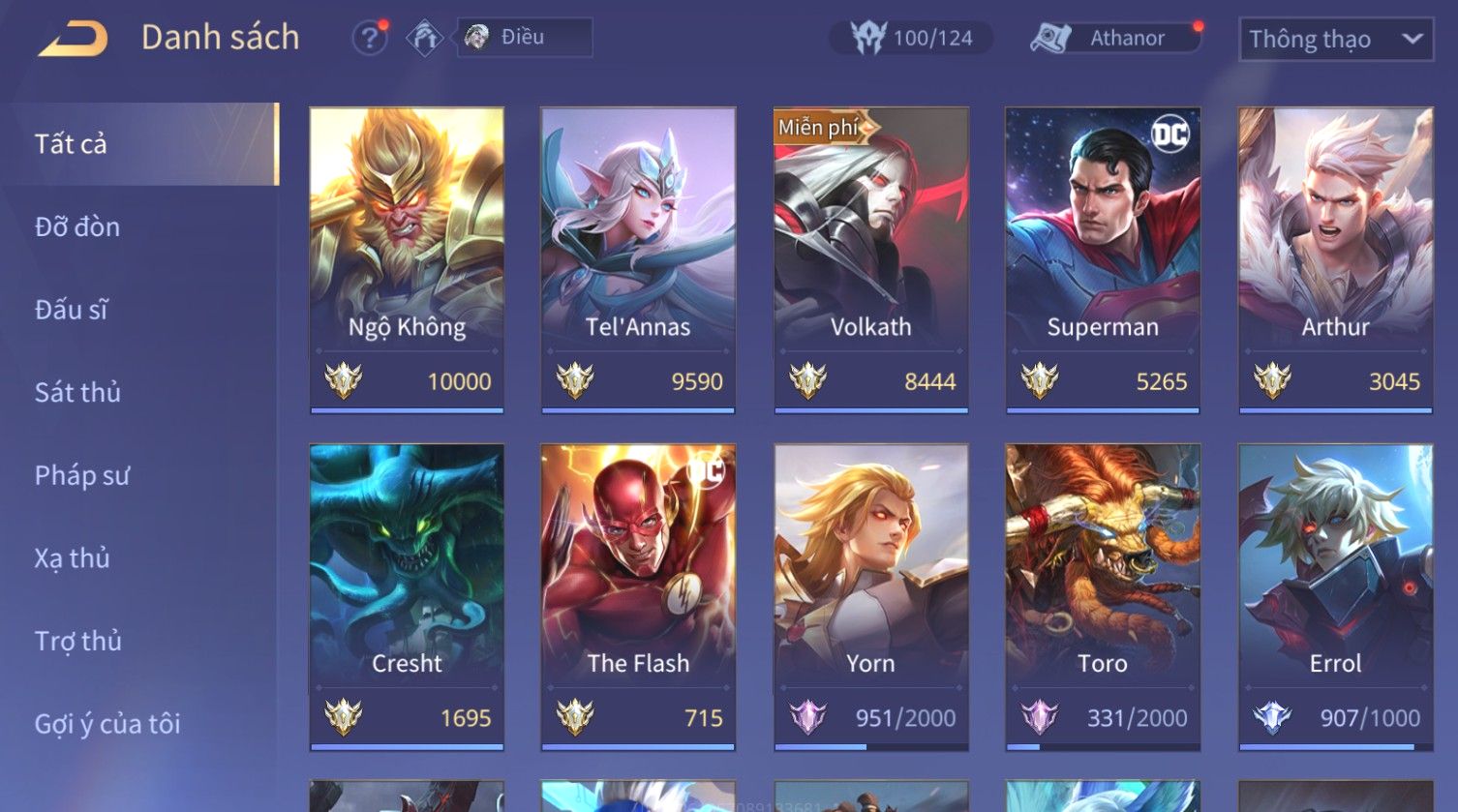1458x812 pixels.
Task: Expand the Điêu hero selector box
Action: [525, 38]
